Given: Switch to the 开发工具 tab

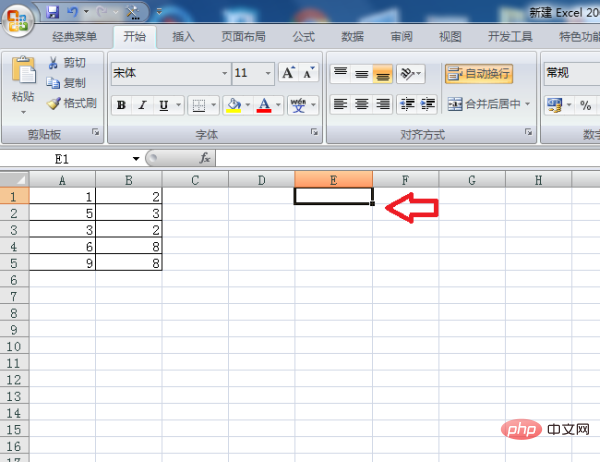Looking at the screenshot, I should tap(510, 37).
